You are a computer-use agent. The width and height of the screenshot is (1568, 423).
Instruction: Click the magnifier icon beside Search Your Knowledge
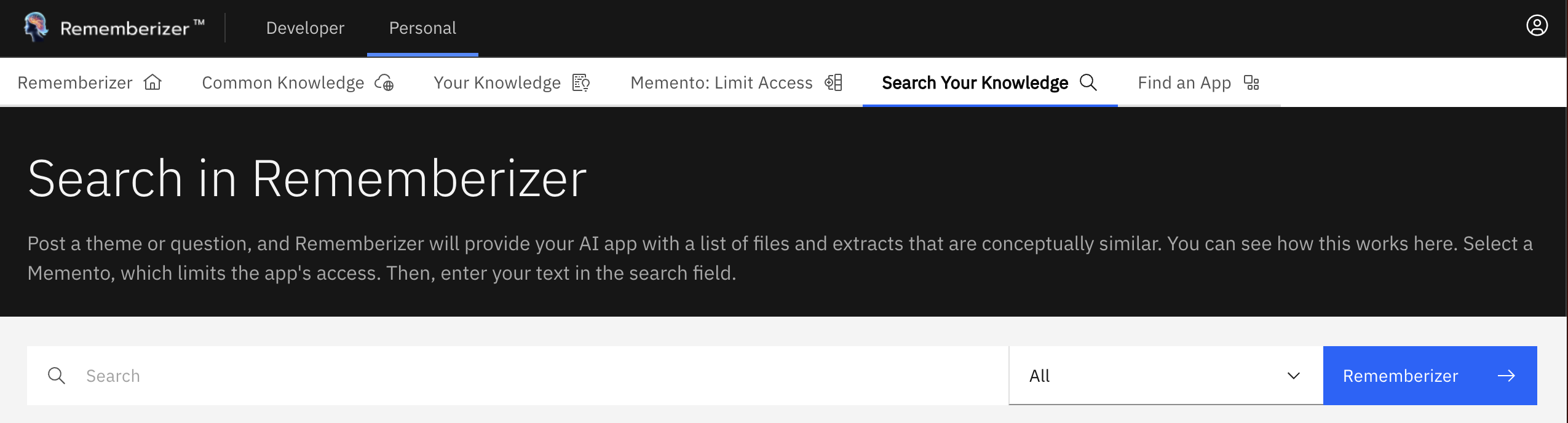pos(1088,82)
